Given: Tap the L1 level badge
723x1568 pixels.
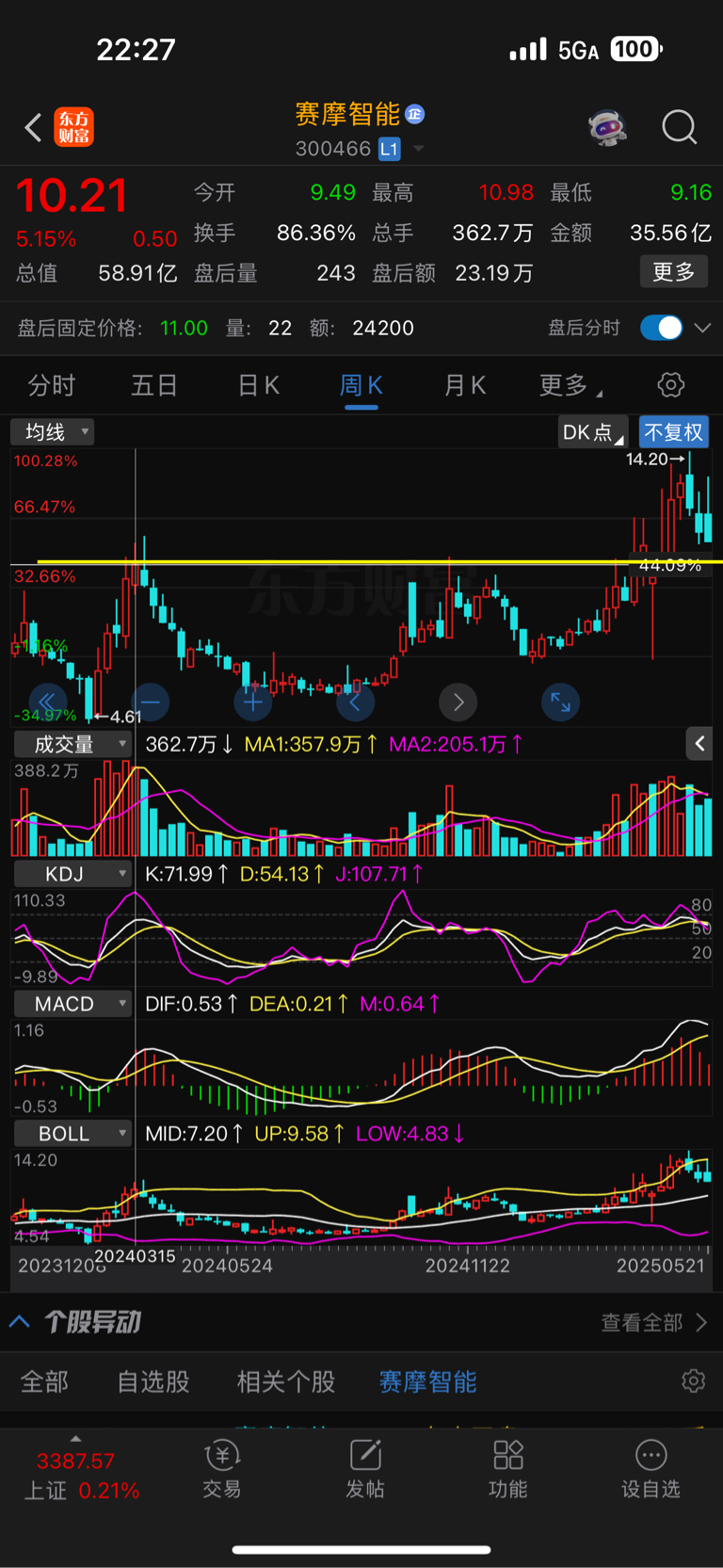Looking at the screenshot, I should [389, 149].
